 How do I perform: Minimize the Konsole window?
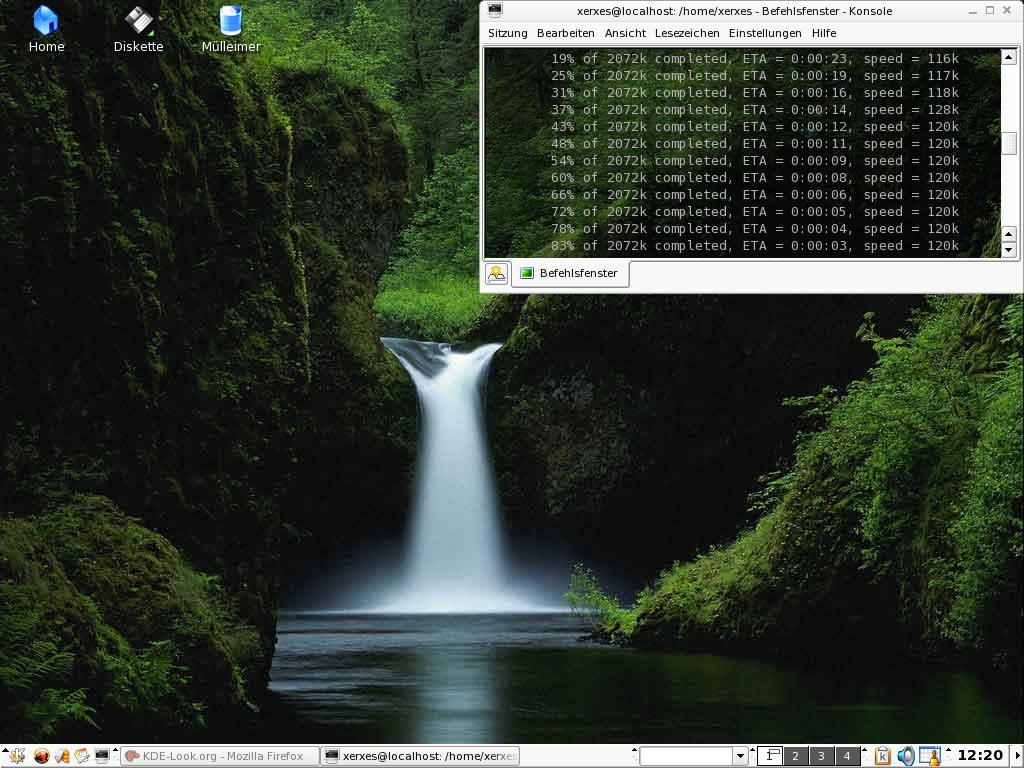pos(973,11)
